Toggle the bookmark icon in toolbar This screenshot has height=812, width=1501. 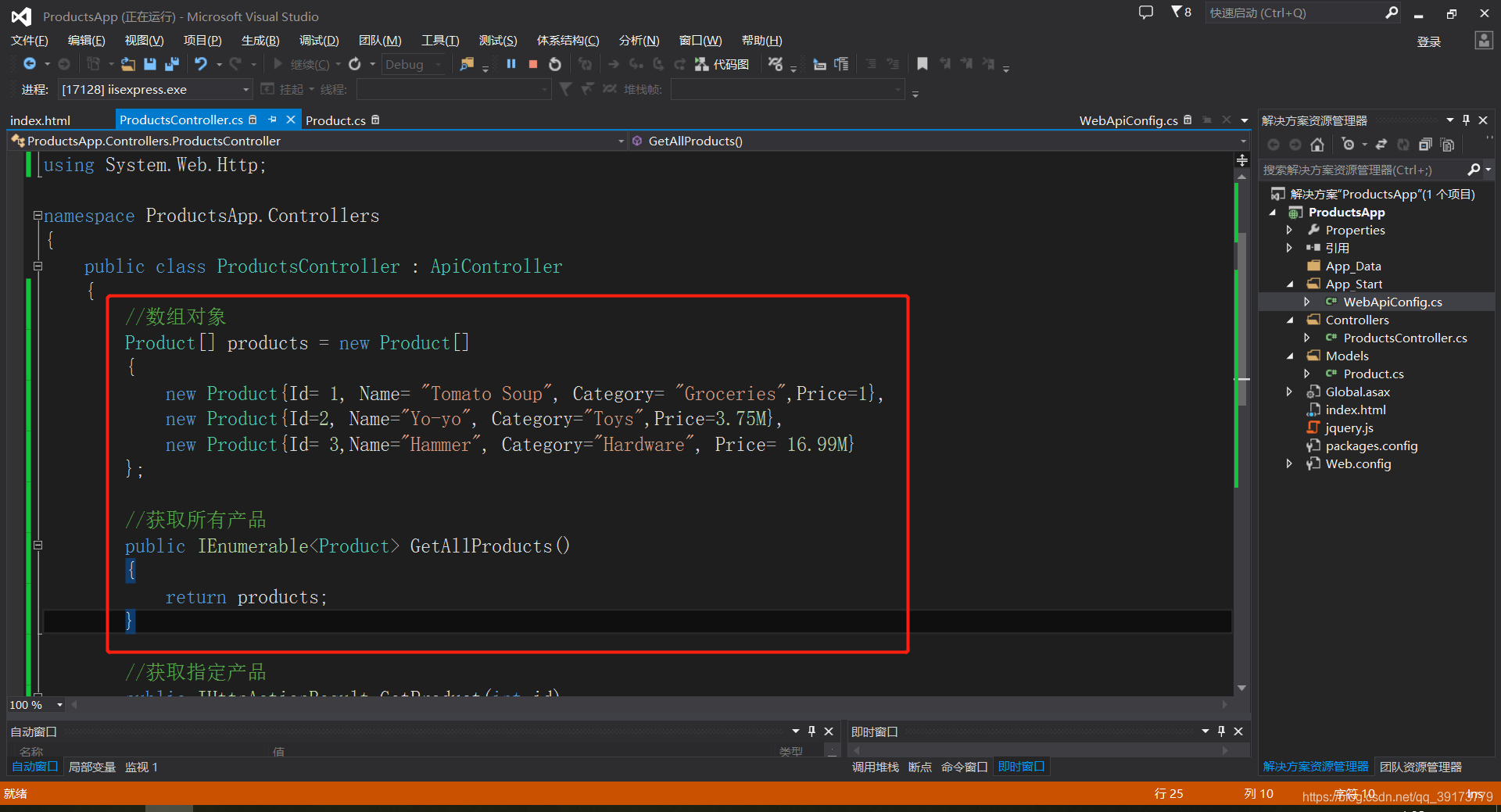pos(922,64)
